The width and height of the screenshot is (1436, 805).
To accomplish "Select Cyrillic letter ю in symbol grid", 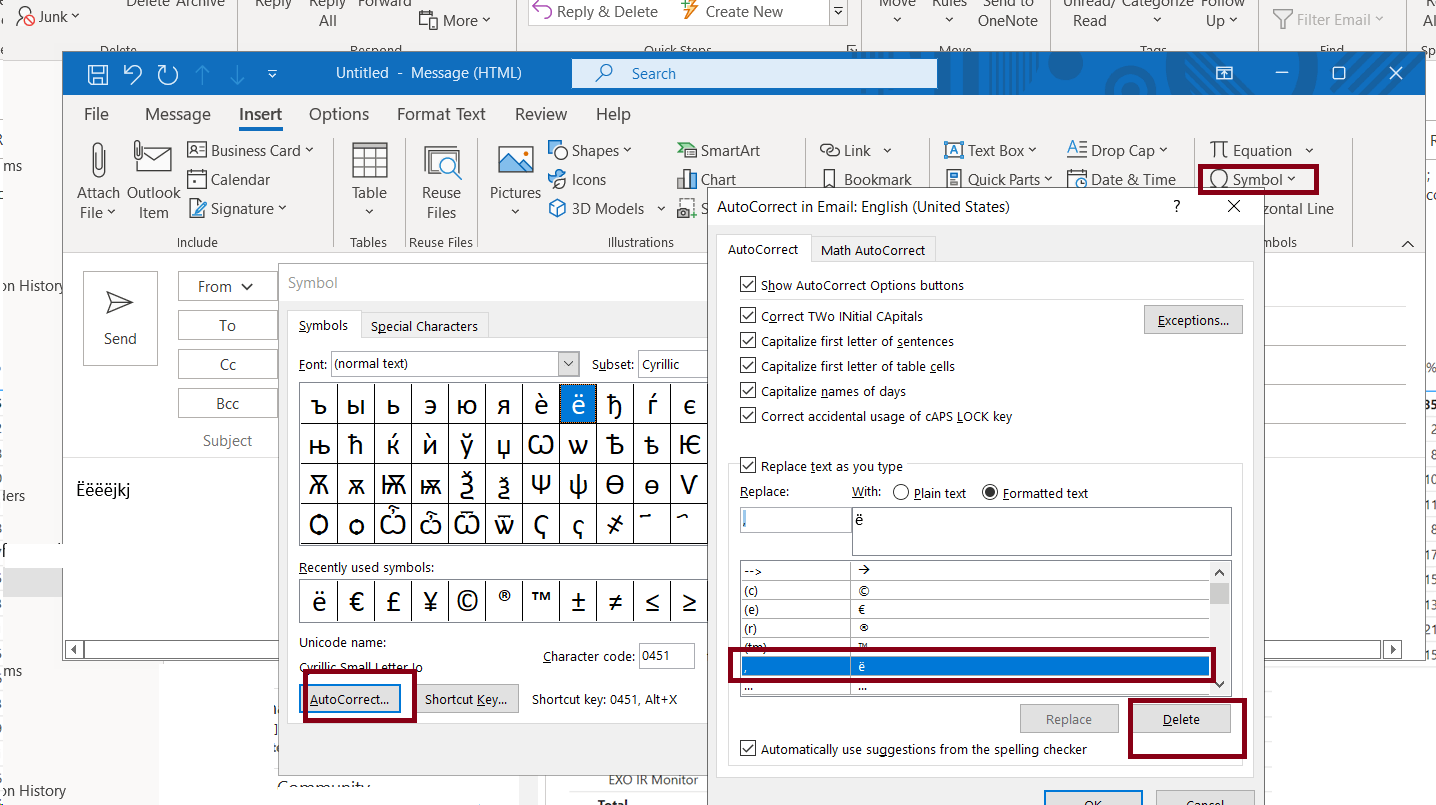I will click(467, 405).
